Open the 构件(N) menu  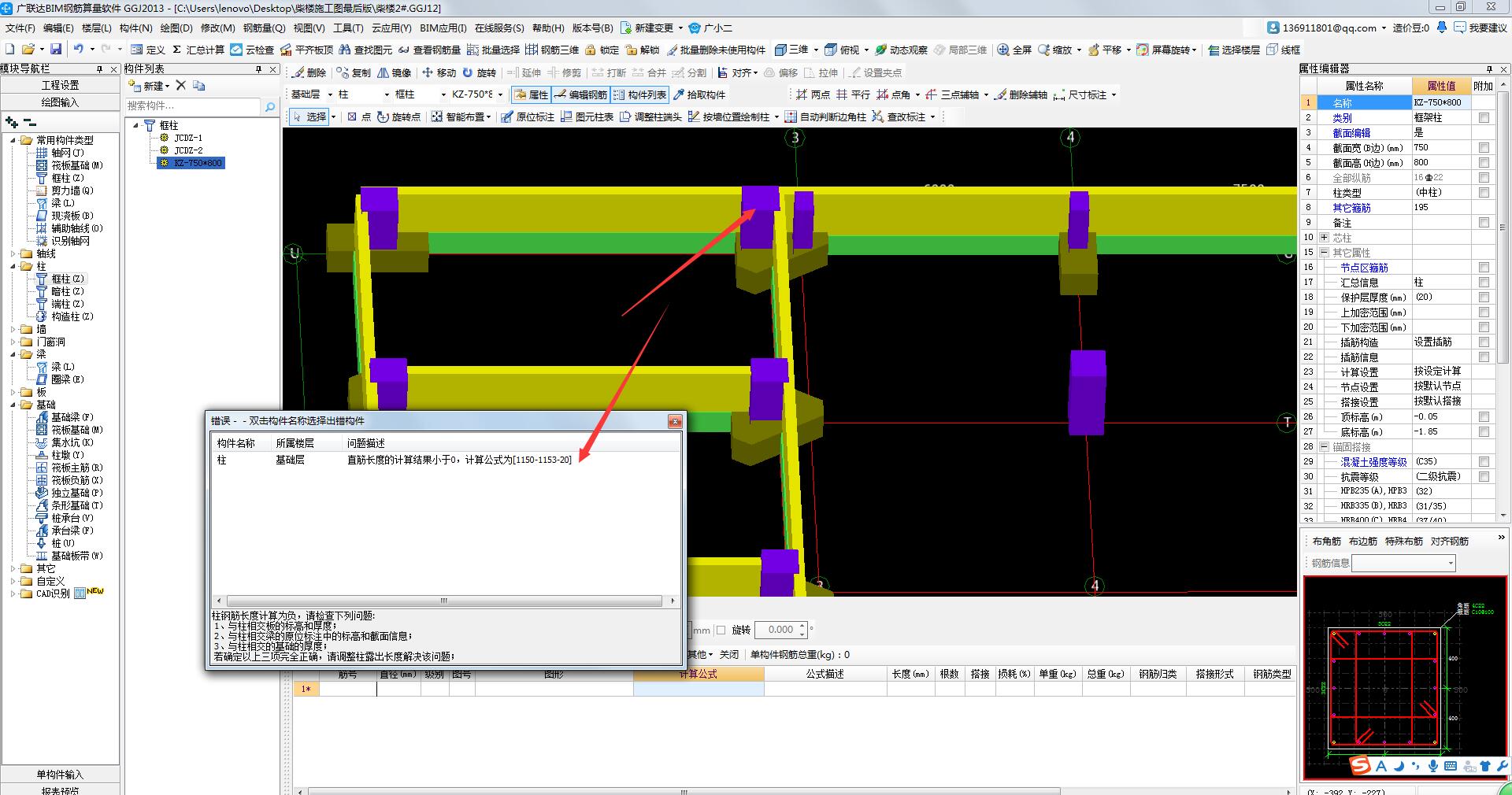click(x=135, y=28)
